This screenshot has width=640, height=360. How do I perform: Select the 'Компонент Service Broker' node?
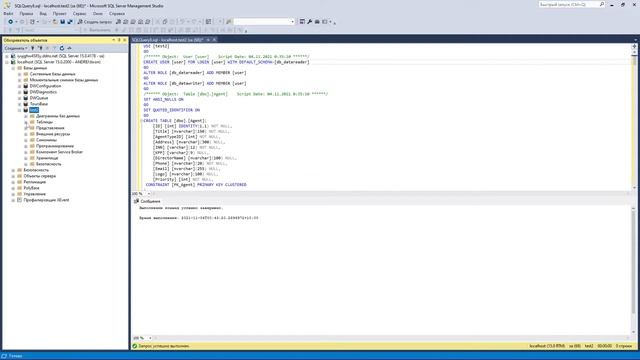pyautogui.click(x=59, y=152)
